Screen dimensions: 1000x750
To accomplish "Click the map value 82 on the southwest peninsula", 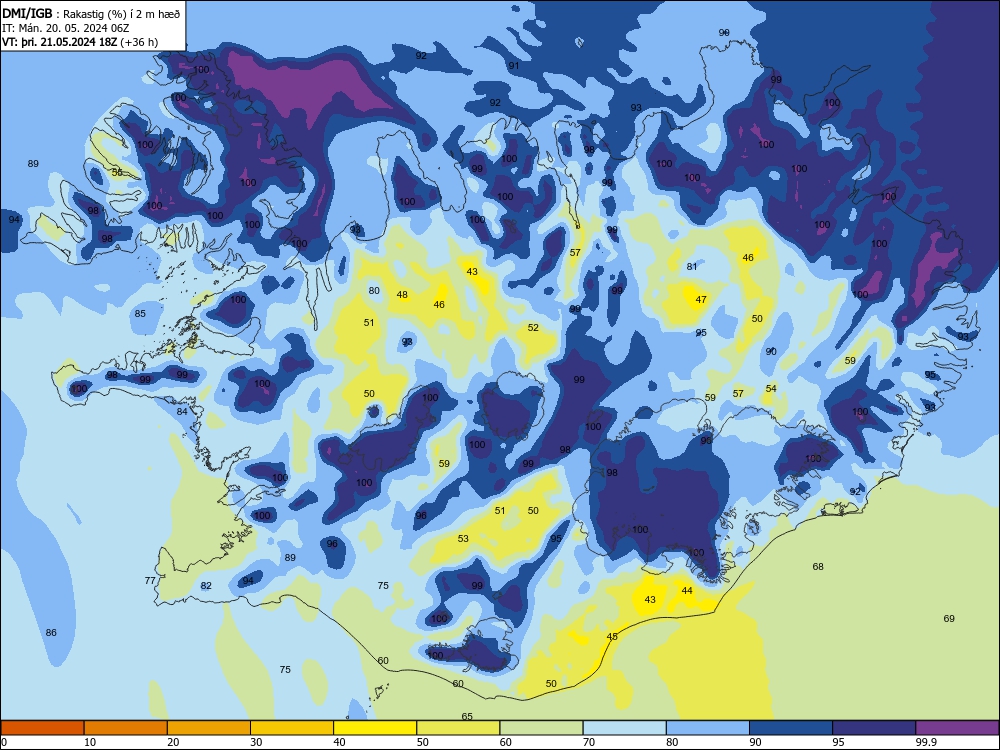I will point(206,585).
